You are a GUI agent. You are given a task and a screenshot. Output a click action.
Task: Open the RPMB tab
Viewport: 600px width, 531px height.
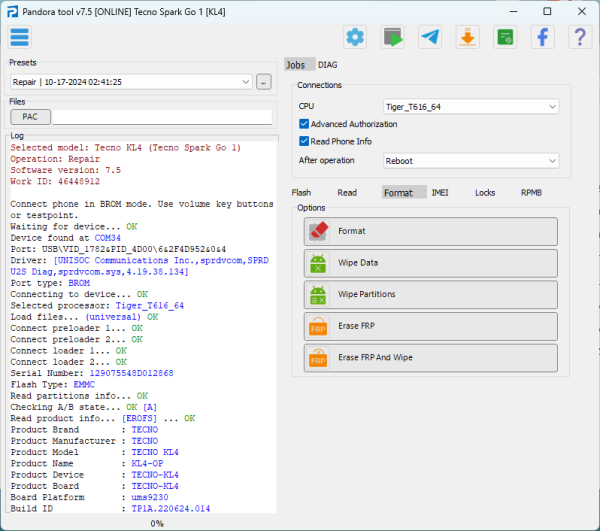[532, 192]
